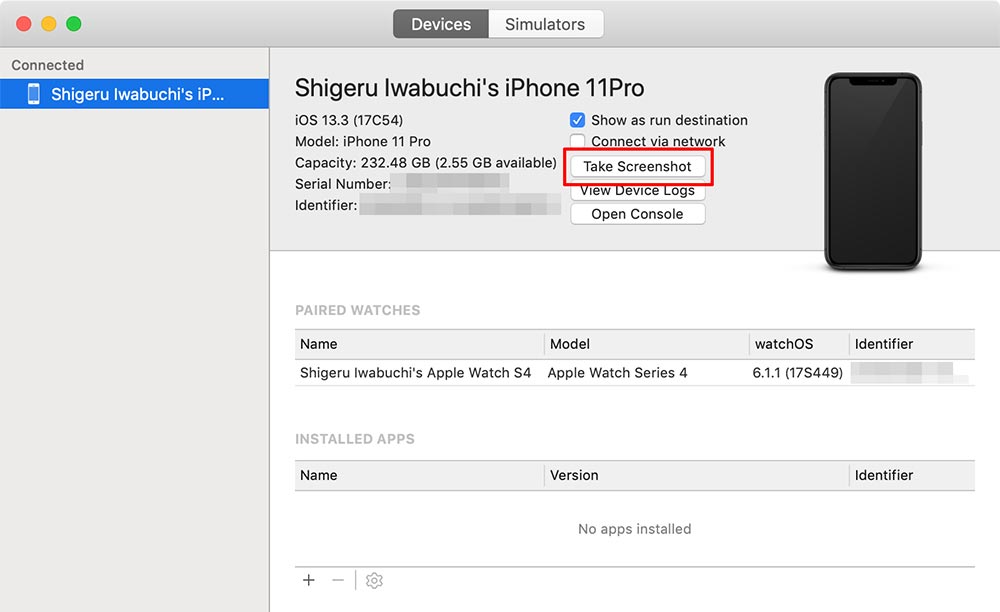1000x612 pixels.
Task: Select Shigeru Iwabuchi's iPhone in the sidebar
Action: pyautogui.click(x=134, y=94)
